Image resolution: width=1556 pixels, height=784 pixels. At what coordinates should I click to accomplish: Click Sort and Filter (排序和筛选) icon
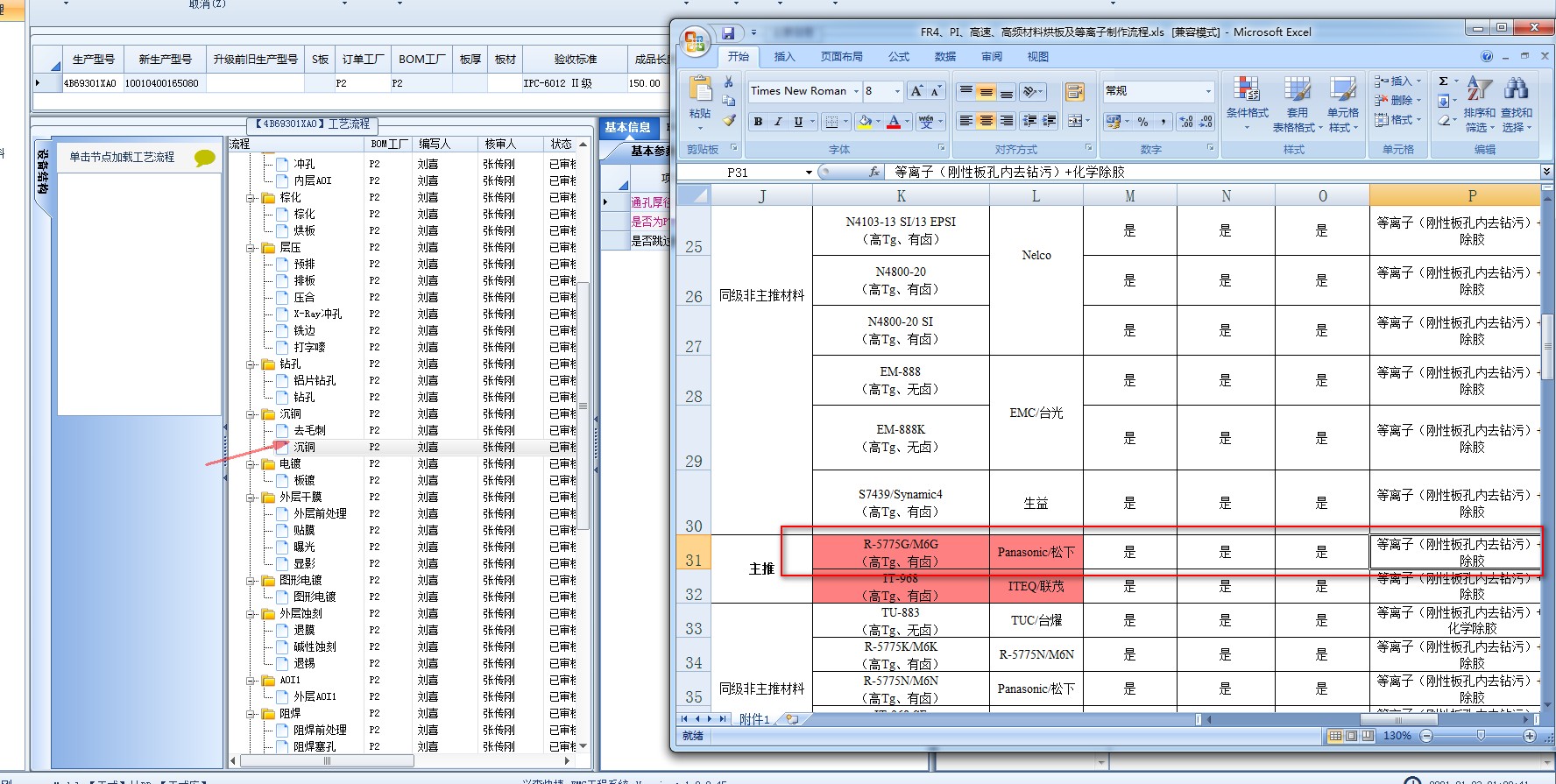coord(1479,89)
